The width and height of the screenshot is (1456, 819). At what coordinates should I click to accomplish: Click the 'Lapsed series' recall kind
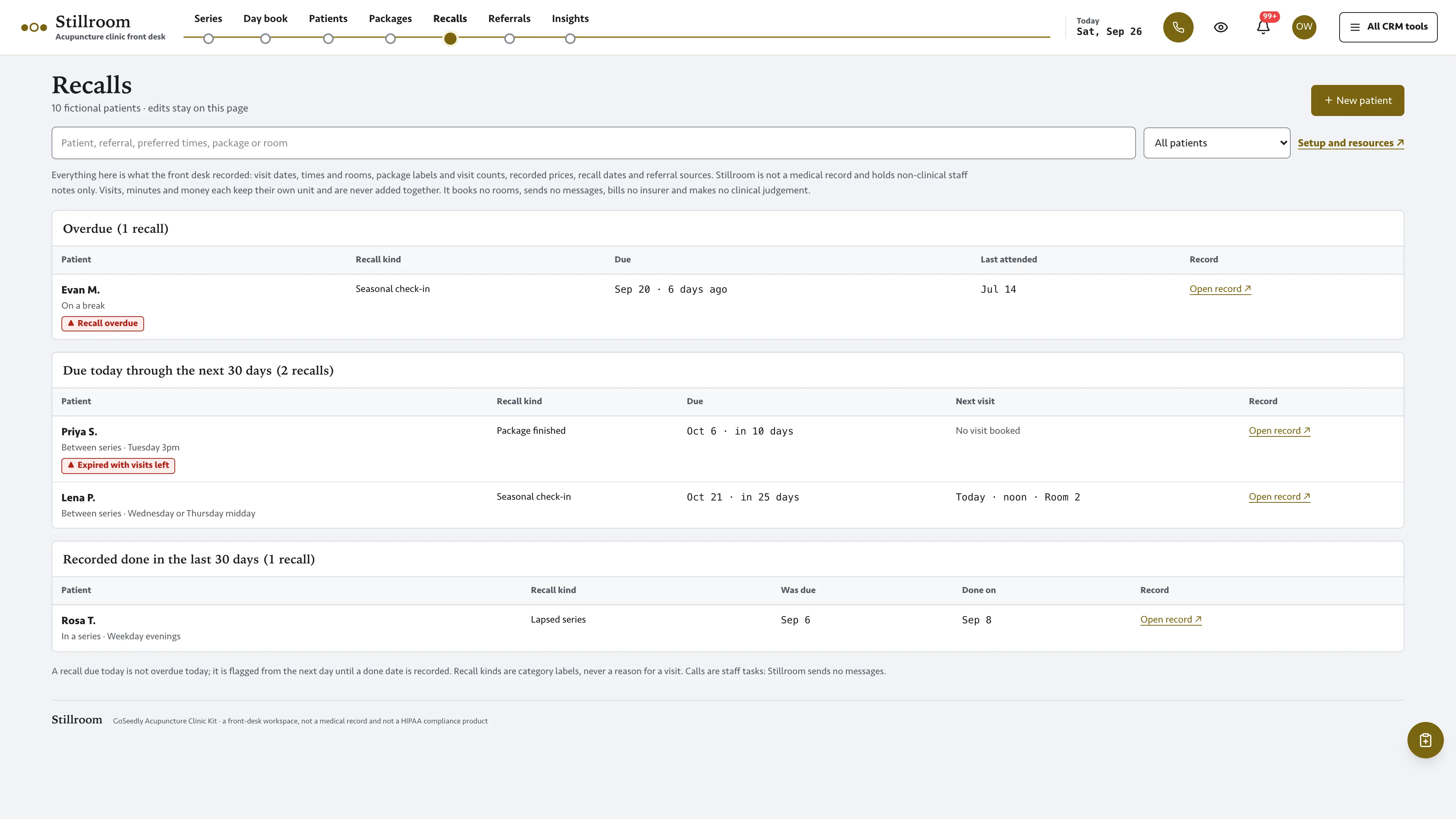pos(558,620)
